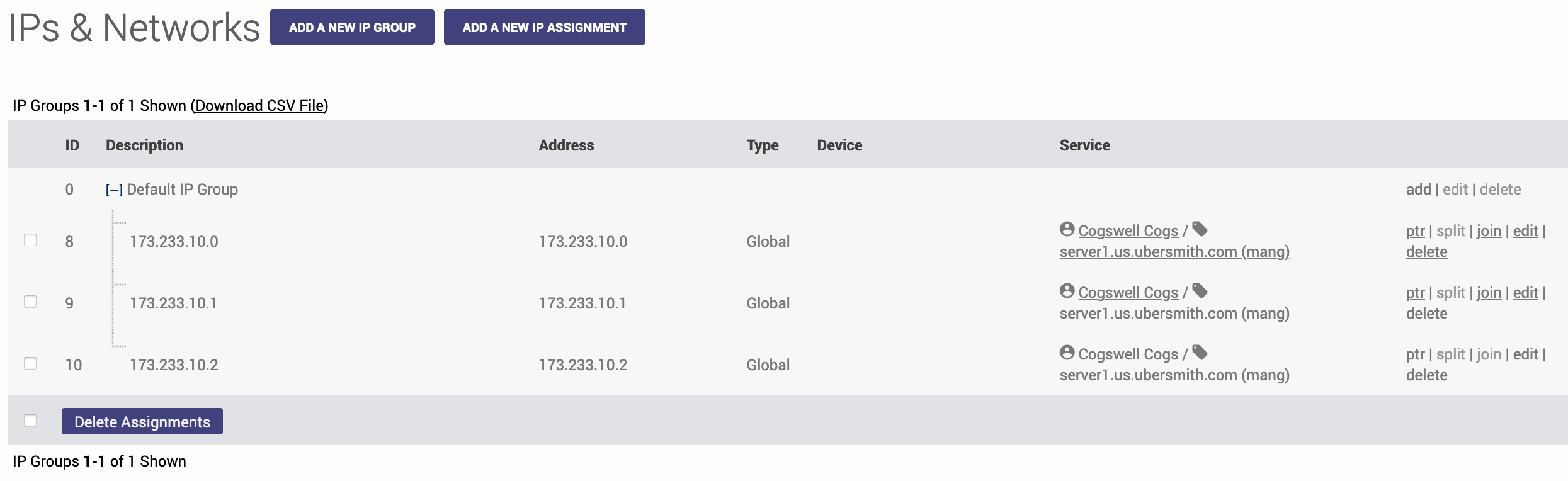
Task: Click the tag icon in row 173.233.10.1
Action: pyautogui.click(x=1200, y=291)
